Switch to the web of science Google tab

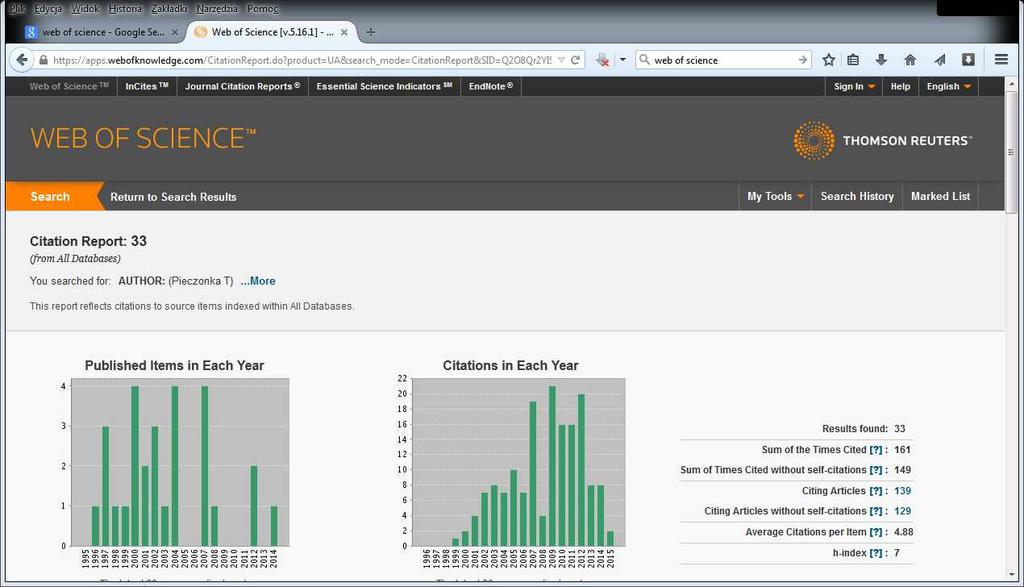tap(102, 32)
